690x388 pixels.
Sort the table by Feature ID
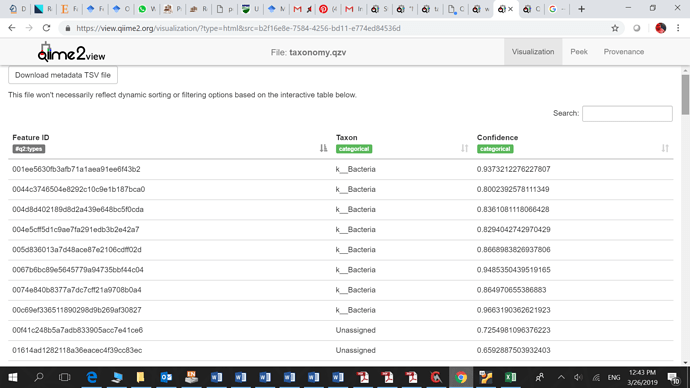point(323,148)
